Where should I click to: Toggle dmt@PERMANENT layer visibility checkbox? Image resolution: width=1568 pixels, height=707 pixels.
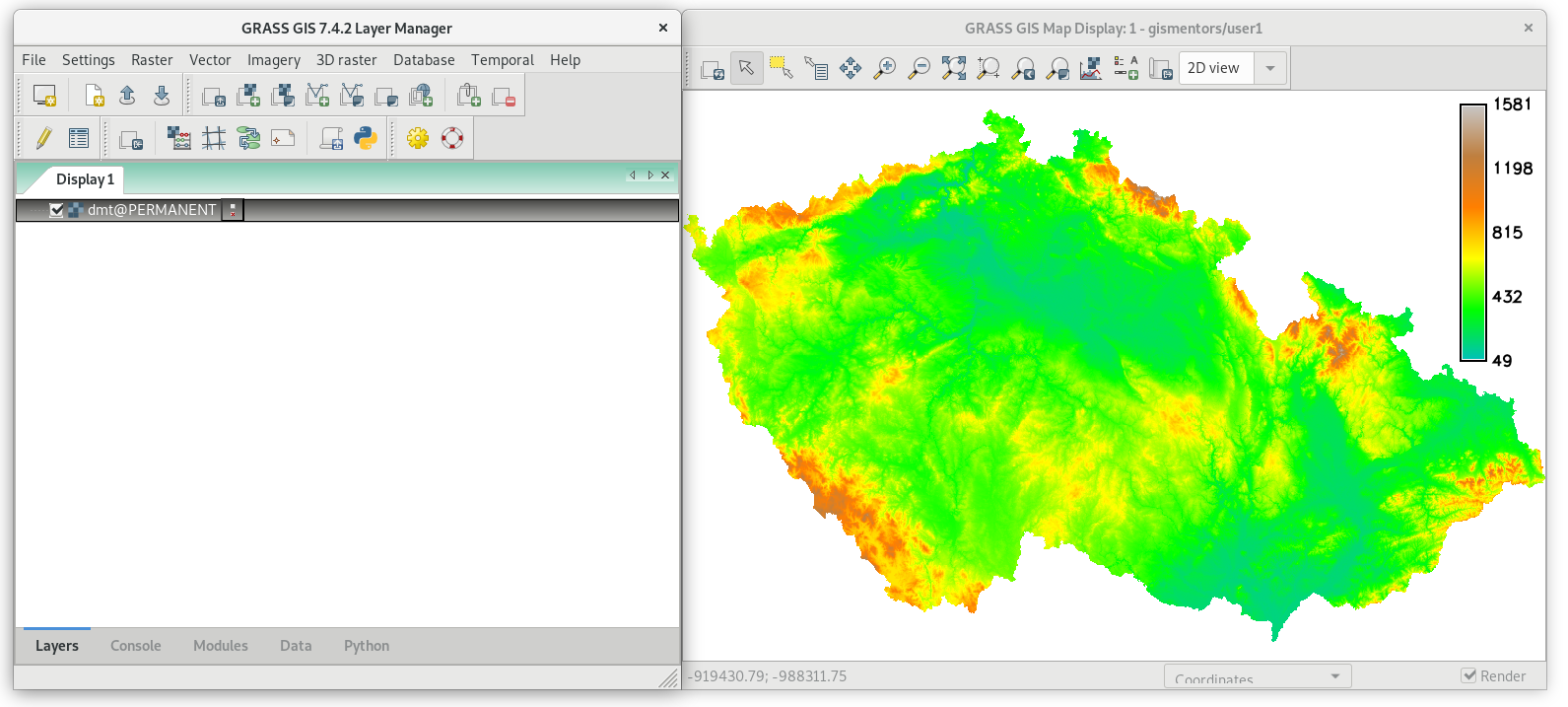[x=56, y=210]
